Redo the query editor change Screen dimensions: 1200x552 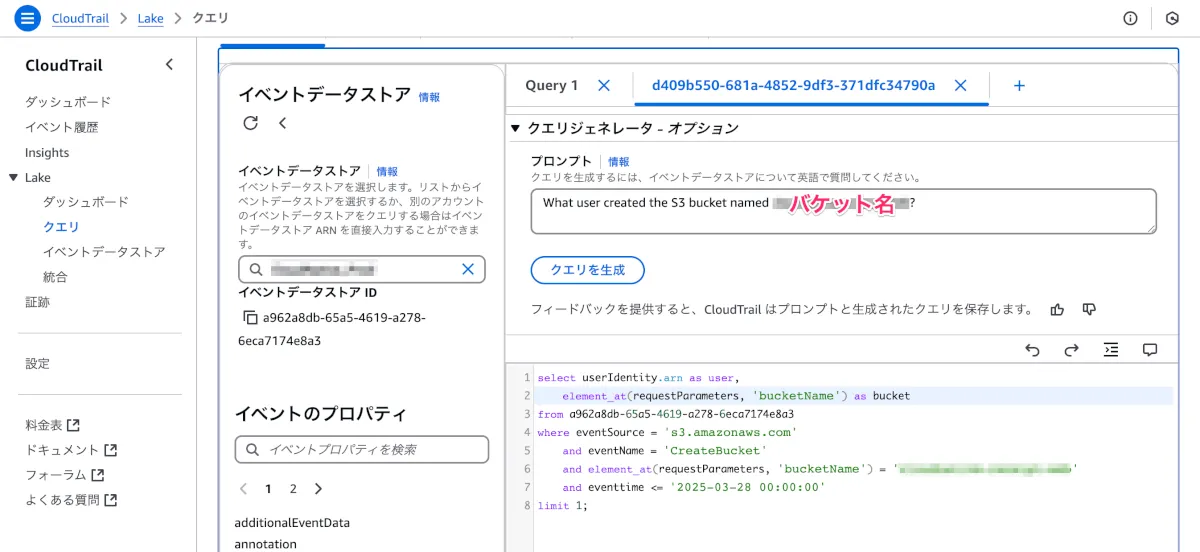[1071, 350]
